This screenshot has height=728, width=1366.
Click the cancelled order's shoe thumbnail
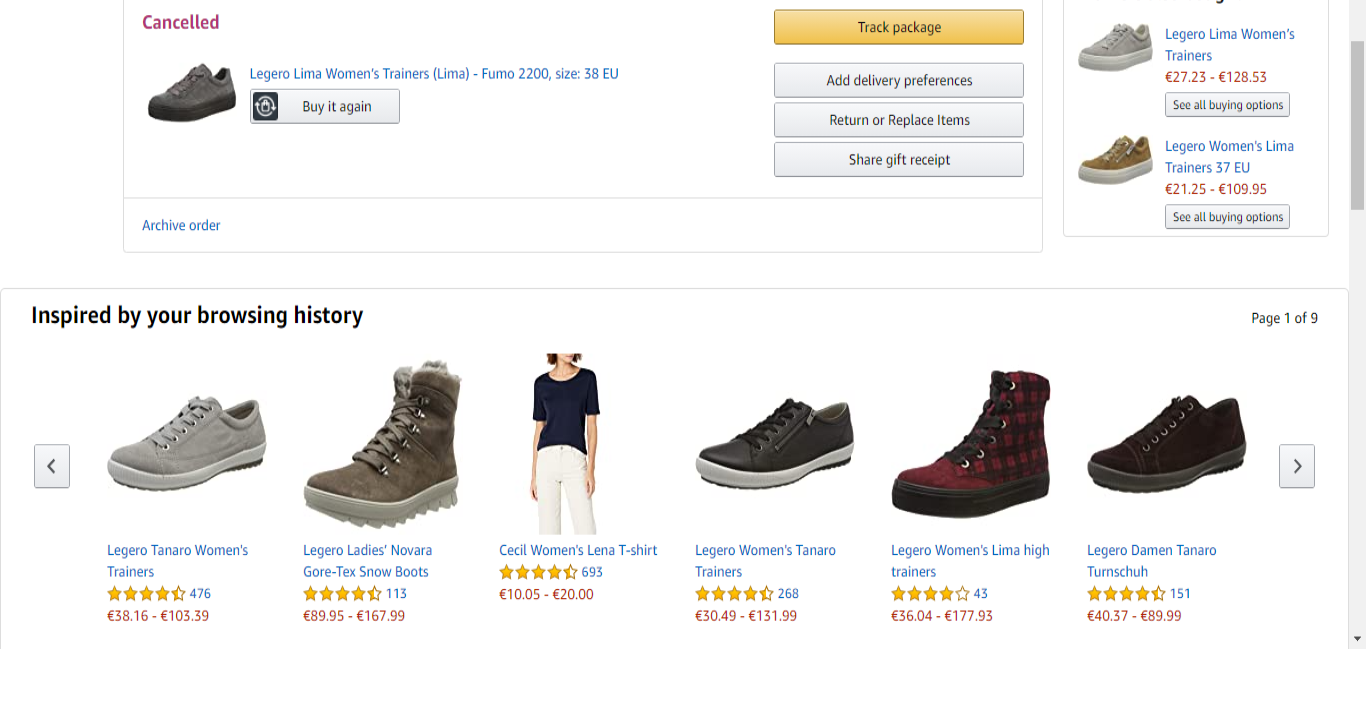pos(192,93)
